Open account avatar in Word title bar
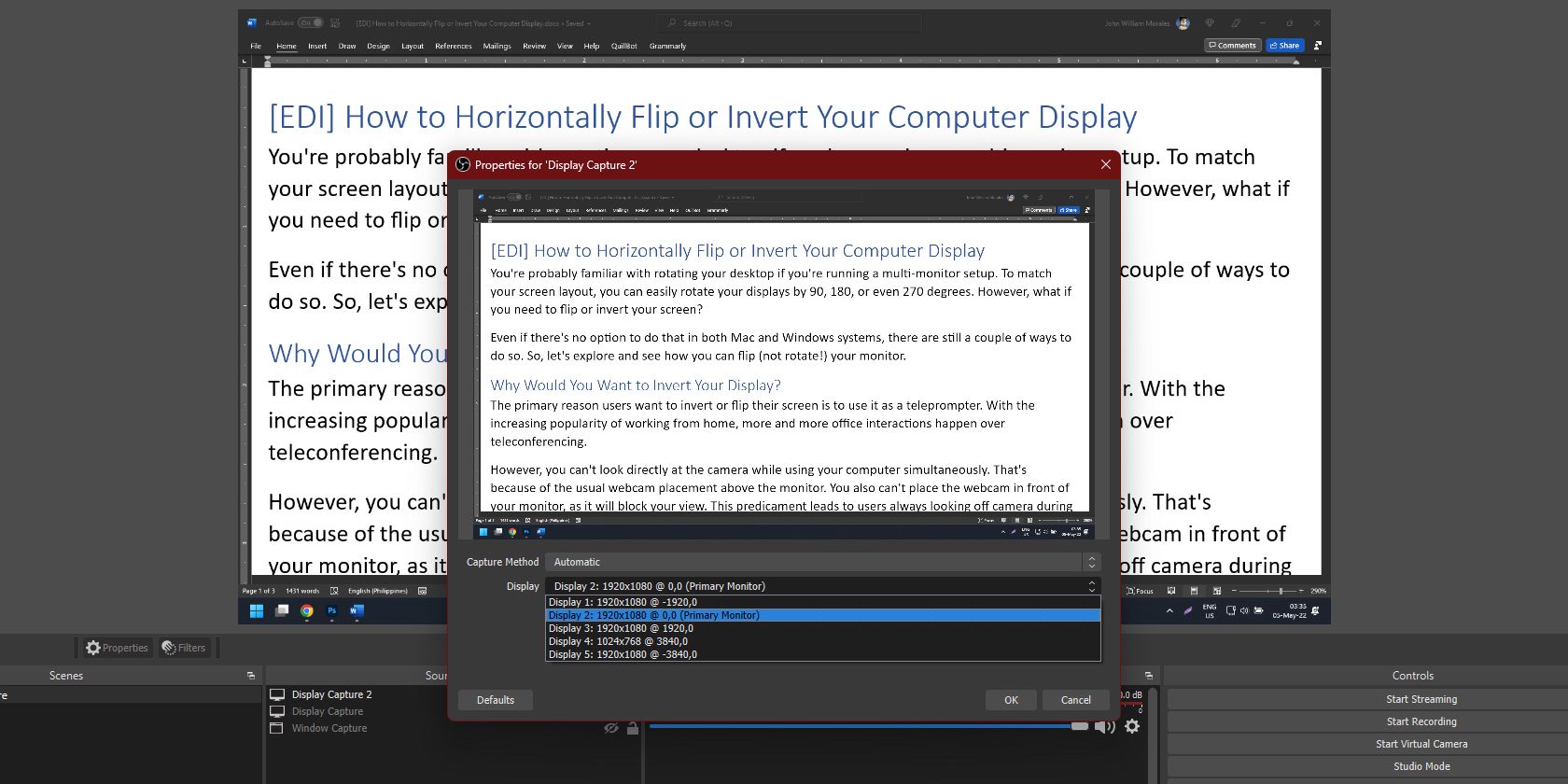The width and height of the screenshot is (1568, 784). (1183, 22)
